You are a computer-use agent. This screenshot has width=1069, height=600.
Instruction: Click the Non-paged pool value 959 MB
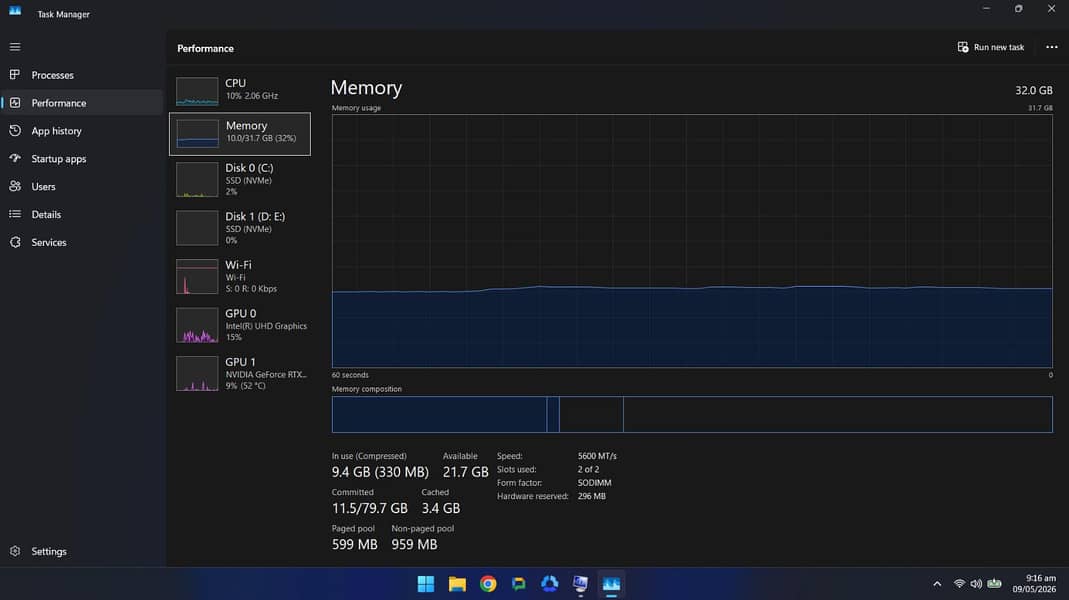(414, 544)
